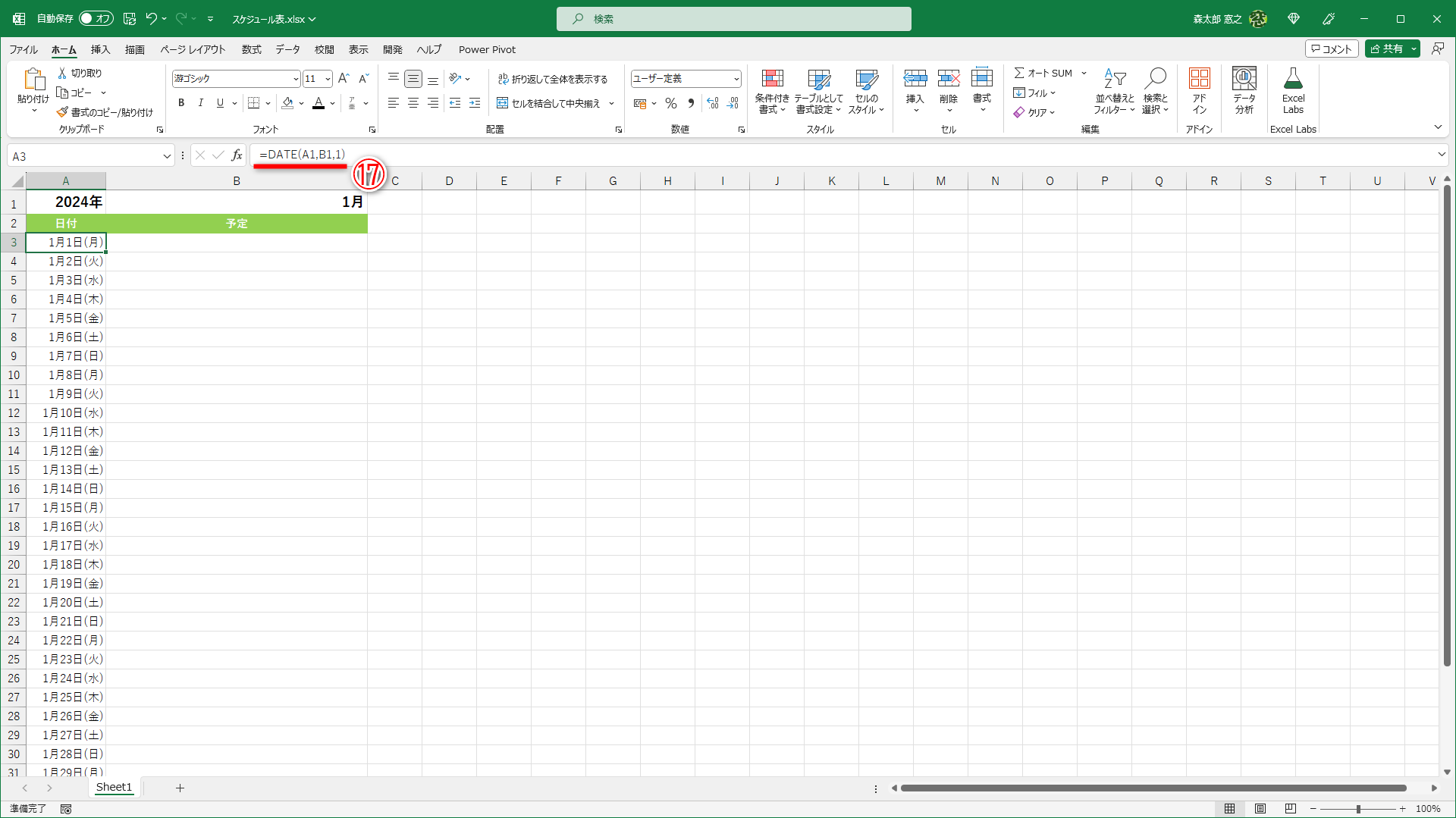Screen dimensions: 1456x818
Task: Open the Add-ins button
Action: 1199,92
